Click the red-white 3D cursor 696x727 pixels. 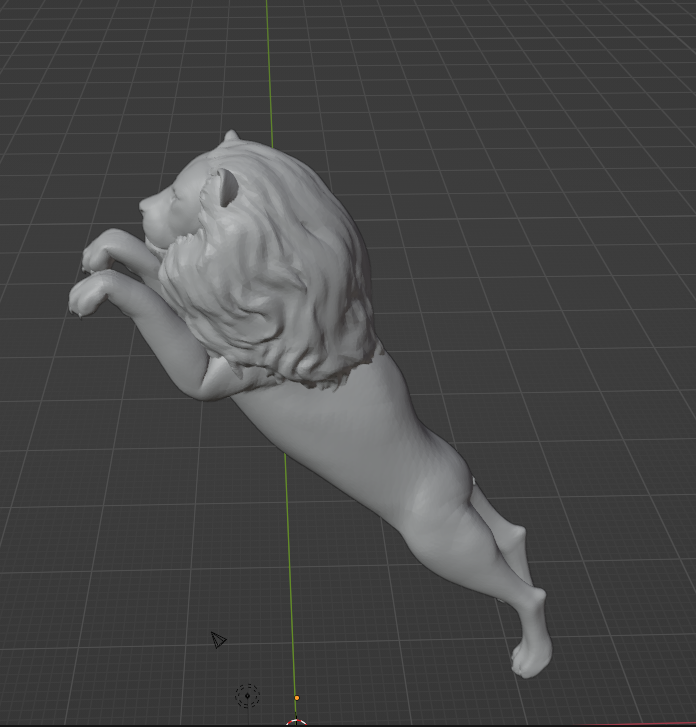click(x=295, y=723)
